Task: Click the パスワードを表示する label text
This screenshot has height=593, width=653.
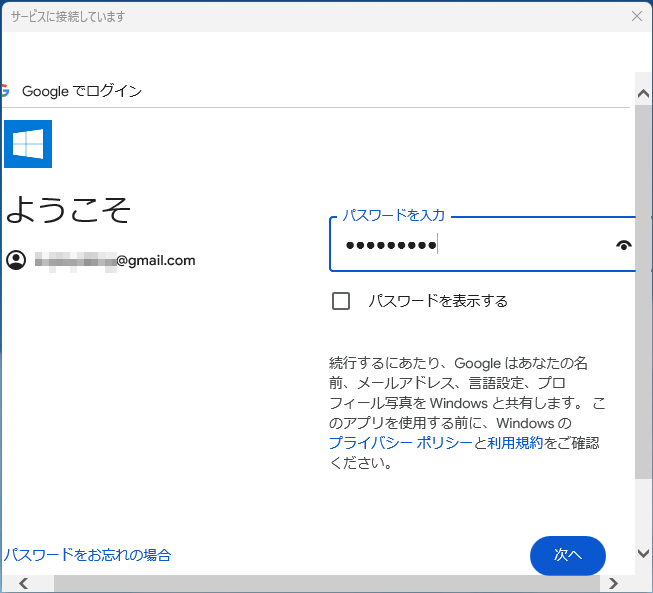Action: [x=438, y=301]
